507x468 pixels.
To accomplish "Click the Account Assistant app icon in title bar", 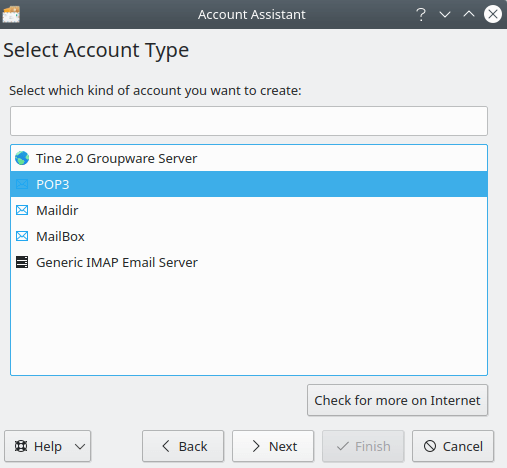I will 11,14.
